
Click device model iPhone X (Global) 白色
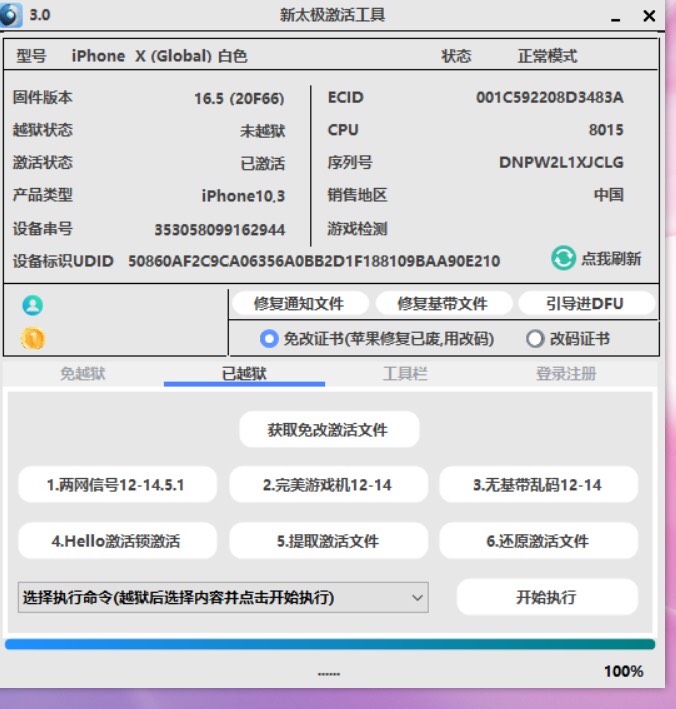[160, 56]
